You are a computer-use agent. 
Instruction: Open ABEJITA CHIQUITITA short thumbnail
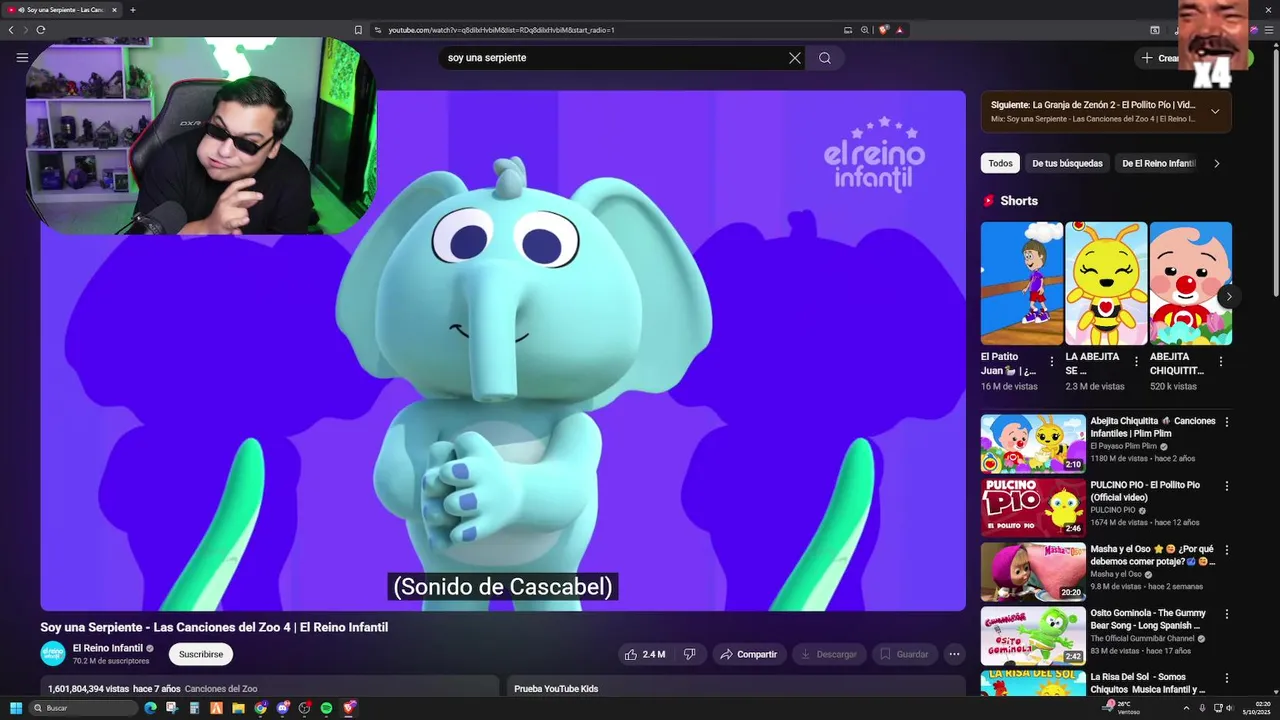coord(1191,283)
